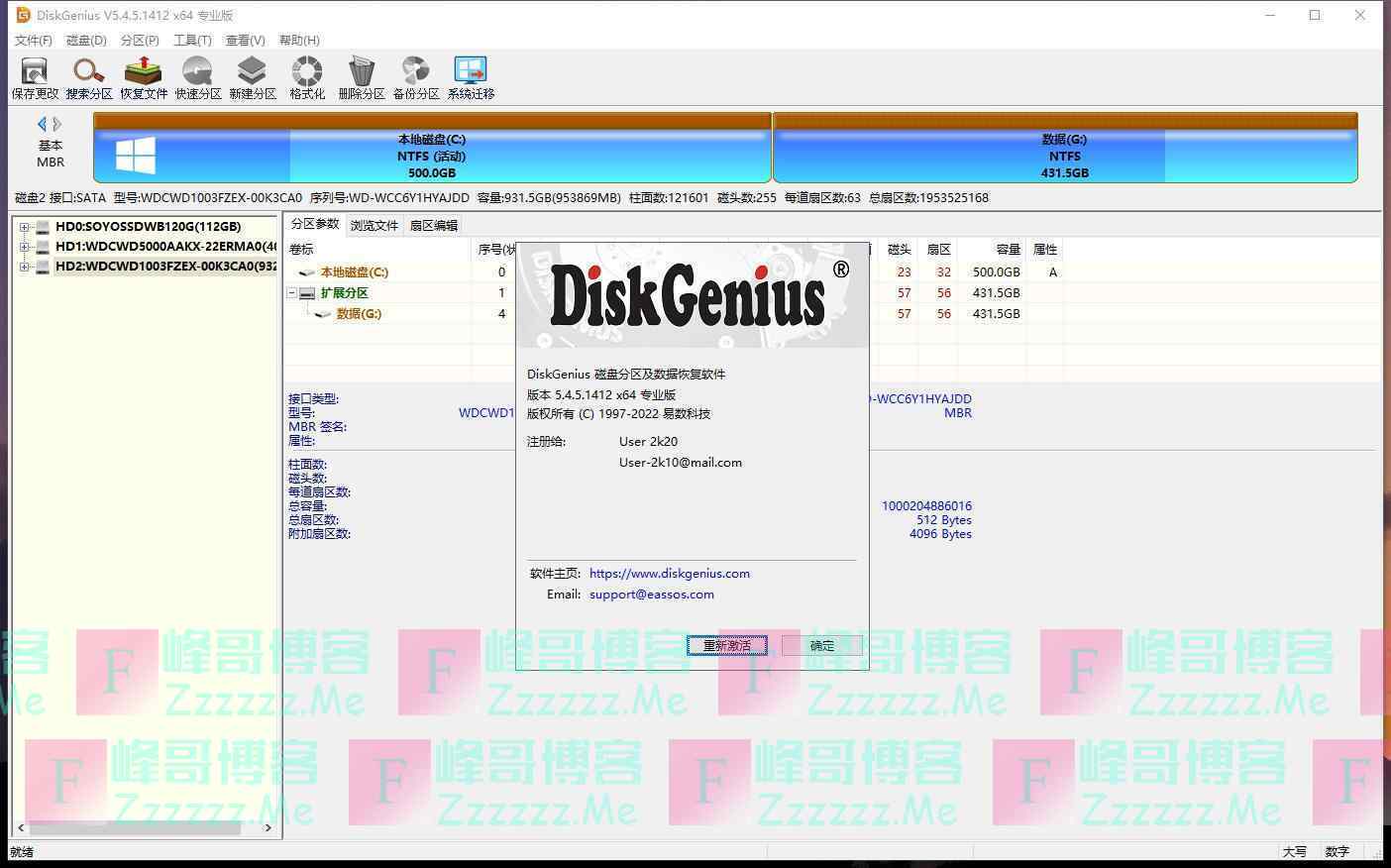Click the Windows logo on partition C bar
This screenshot has height=868, width=1391.
(x=136, y=156)
